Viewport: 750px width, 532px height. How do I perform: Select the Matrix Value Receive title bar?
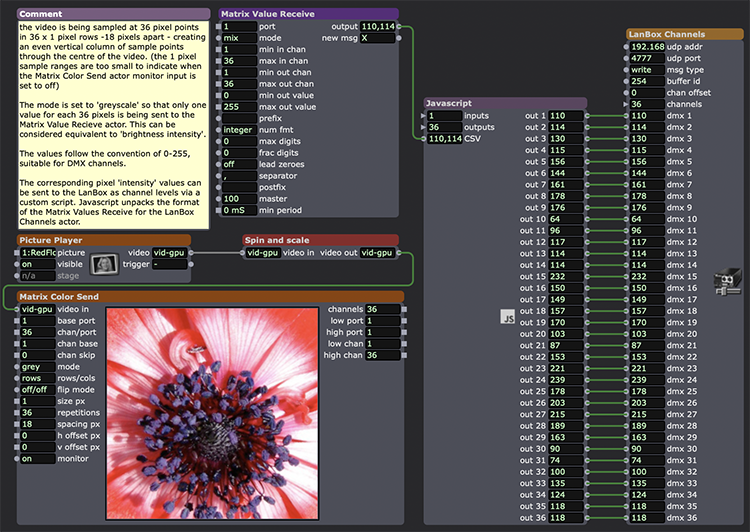click(x=307, y=14)
